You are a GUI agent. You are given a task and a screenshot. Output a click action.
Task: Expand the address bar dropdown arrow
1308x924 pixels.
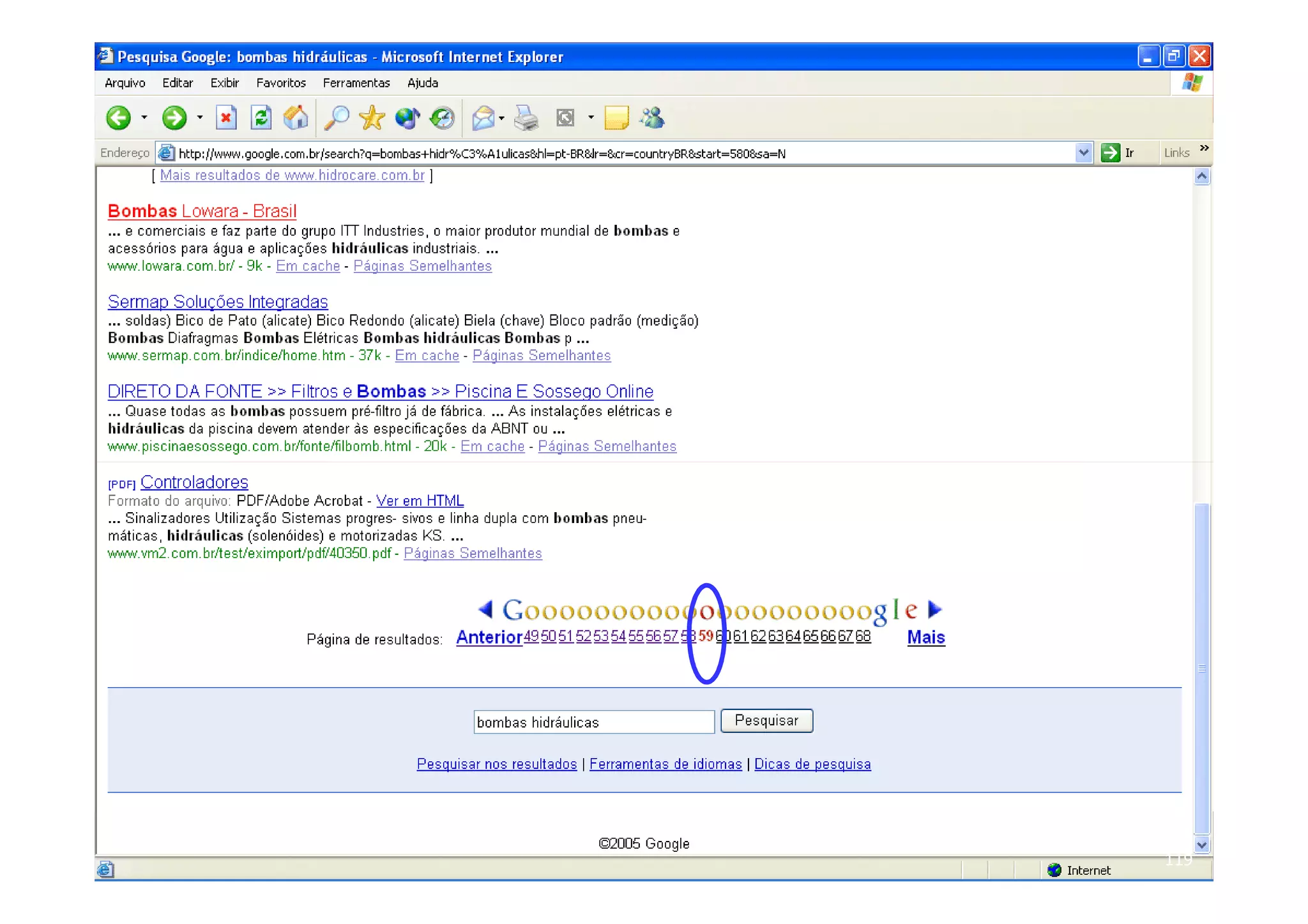click(1083, 153)
